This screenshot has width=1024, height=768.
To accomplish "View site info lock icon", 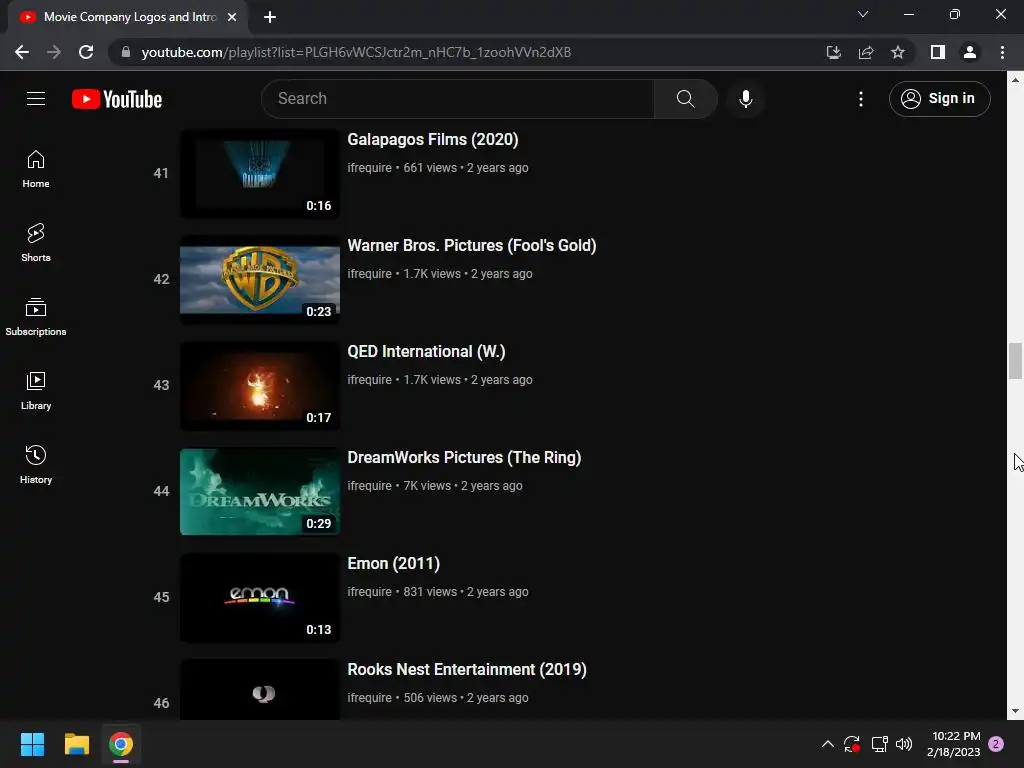I will point(126,52).
